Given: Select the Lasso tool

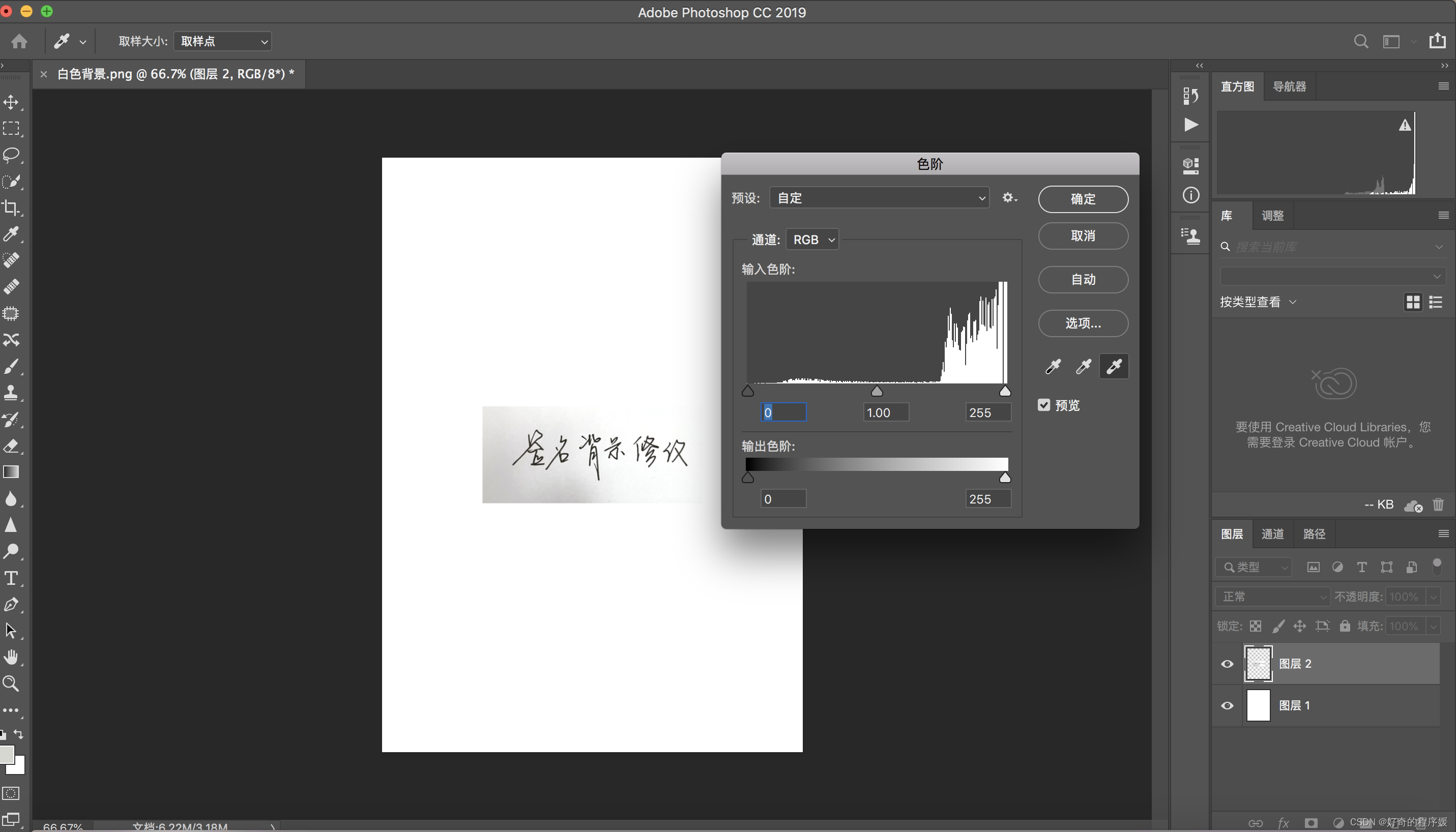Looking at the screenshot, I should 11,155.
